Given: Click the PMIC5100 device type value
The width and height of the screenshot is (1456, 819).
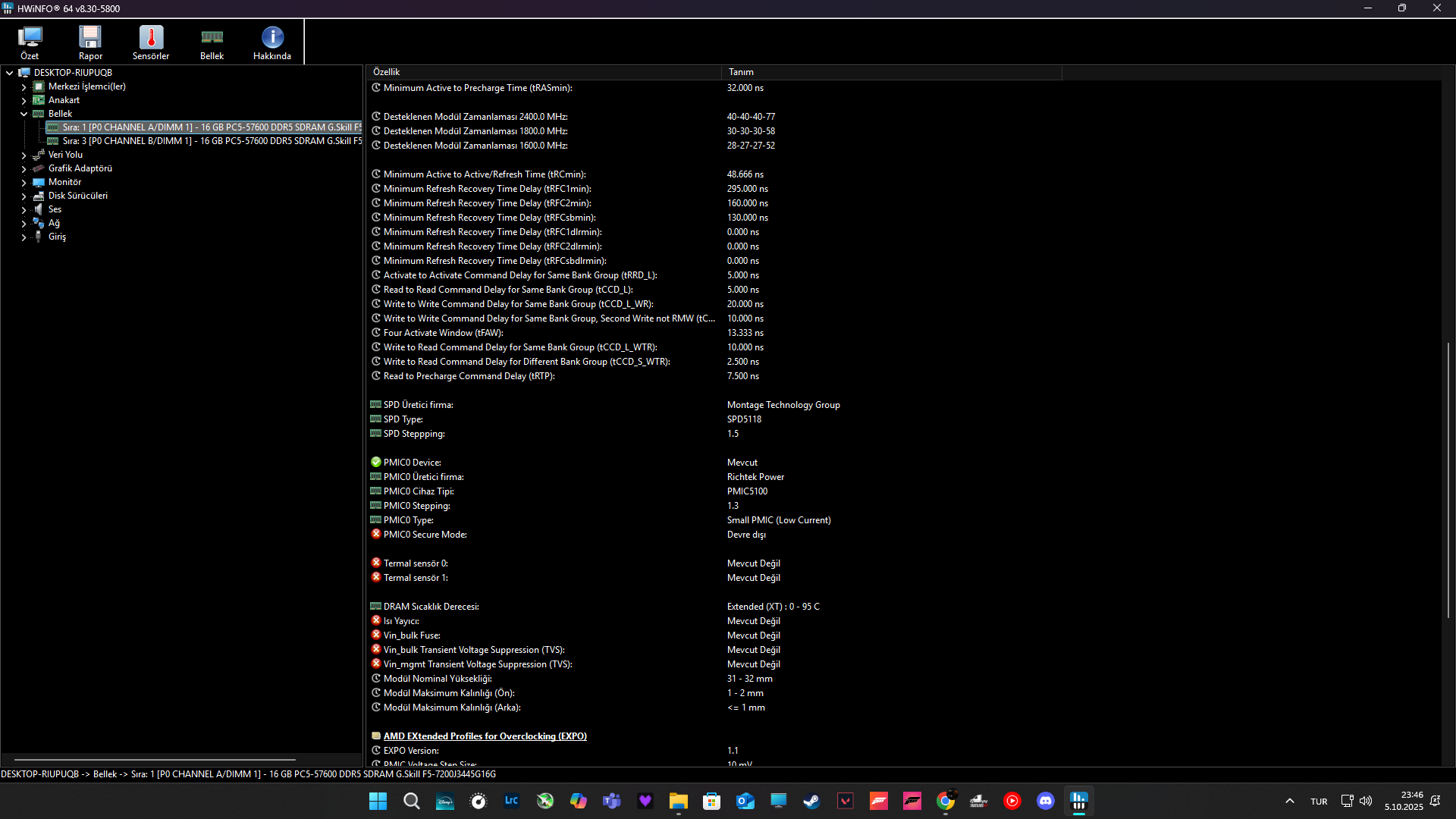Looking at the screenshot, I should (747, 491).
